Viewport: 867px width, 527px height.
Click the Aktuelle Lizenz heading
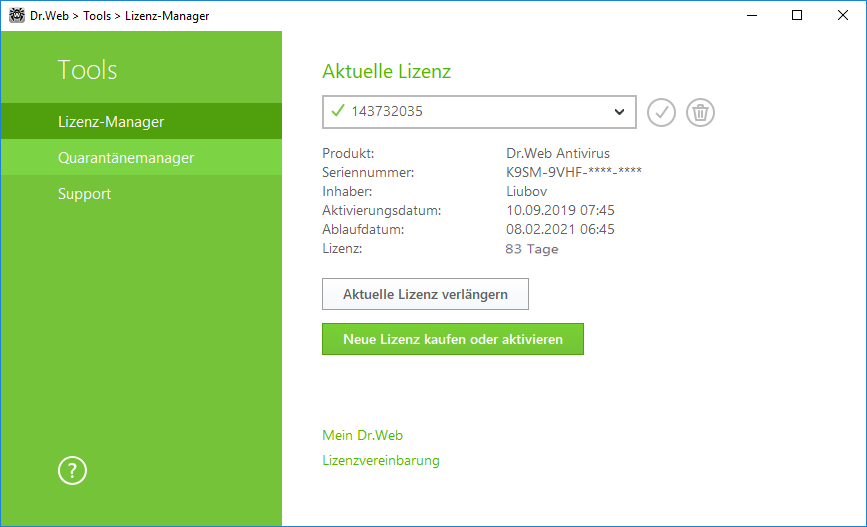[387, 71]
